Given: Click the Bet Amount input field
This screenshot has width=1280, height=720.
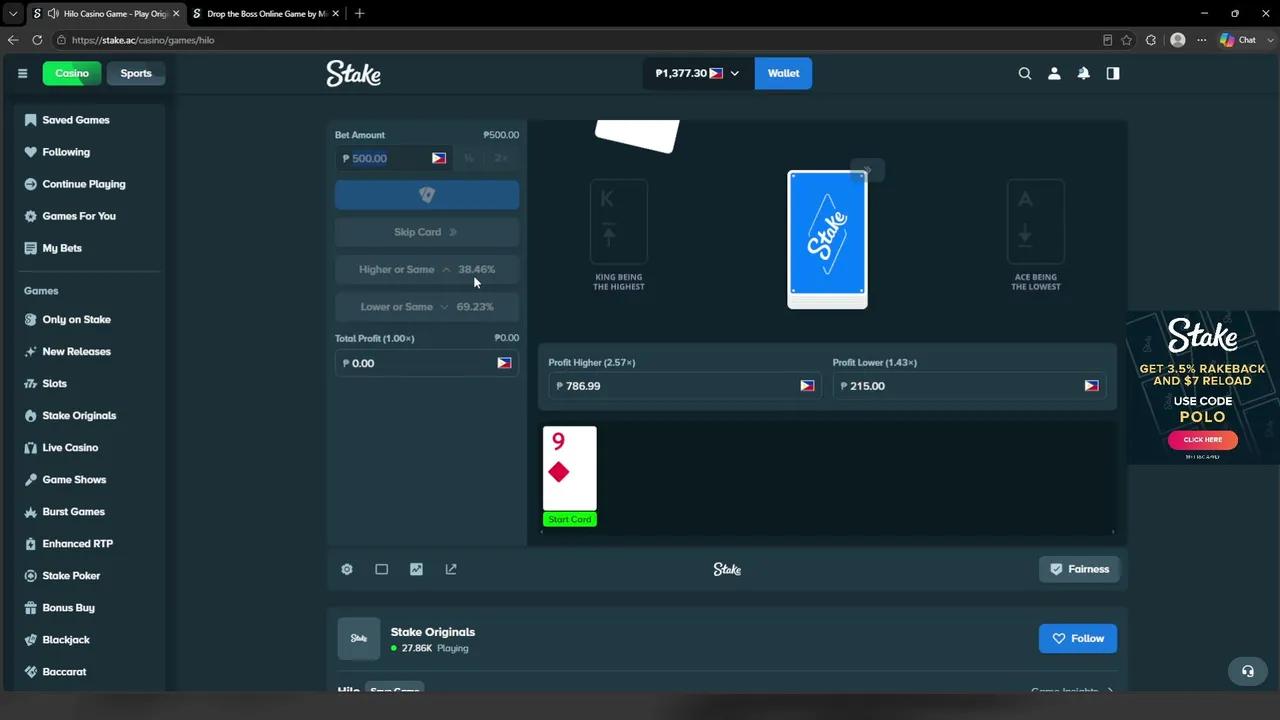Looking at the screenshot, I should 394,158.
